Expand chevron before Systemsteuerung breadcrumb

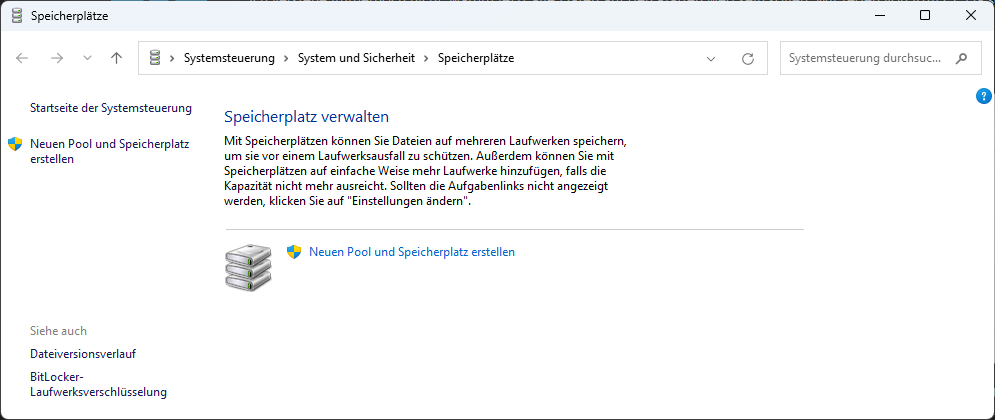pos(172,58)
